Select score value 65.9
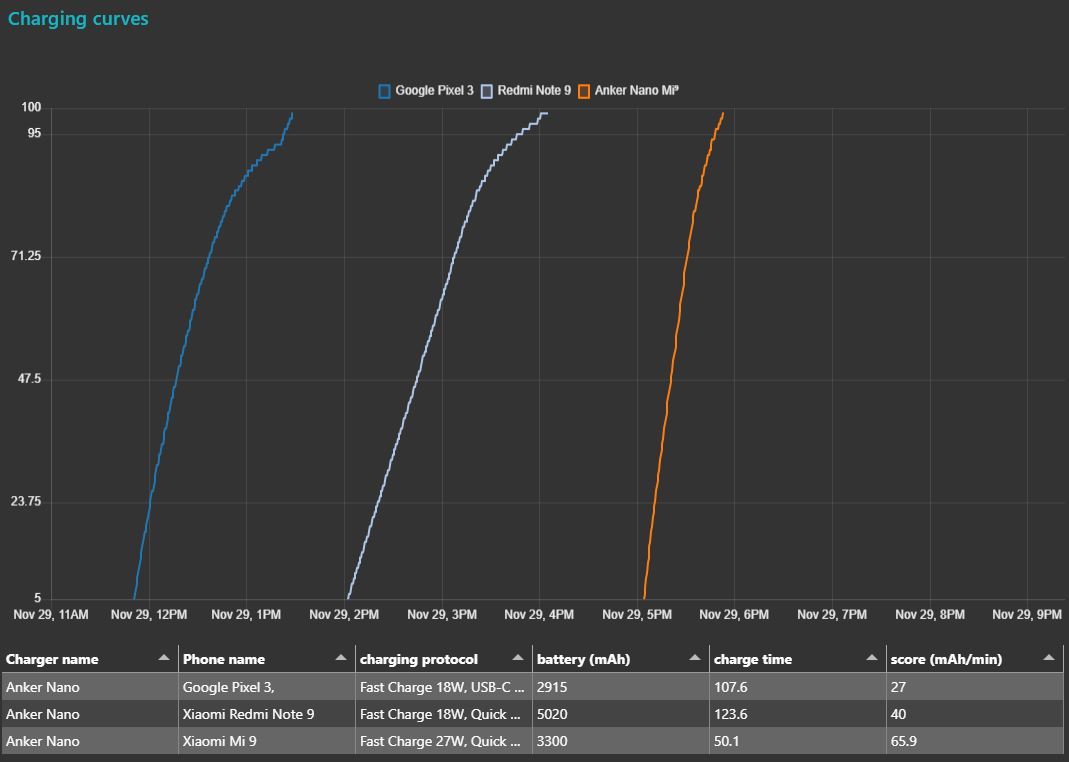 [x=975, y=741]
